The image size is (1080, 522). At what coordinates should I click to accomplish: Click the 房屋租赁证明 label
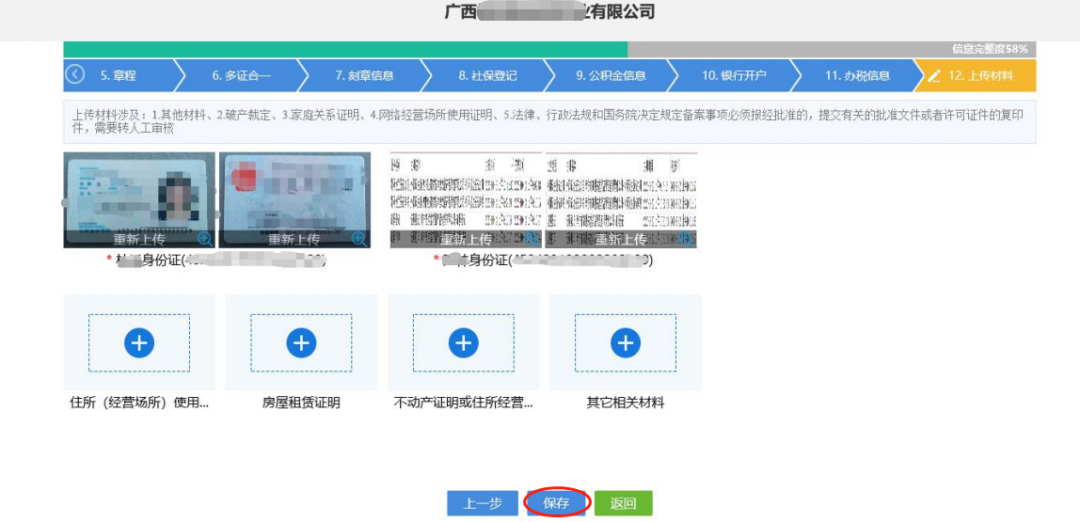[x=301, y=404]
